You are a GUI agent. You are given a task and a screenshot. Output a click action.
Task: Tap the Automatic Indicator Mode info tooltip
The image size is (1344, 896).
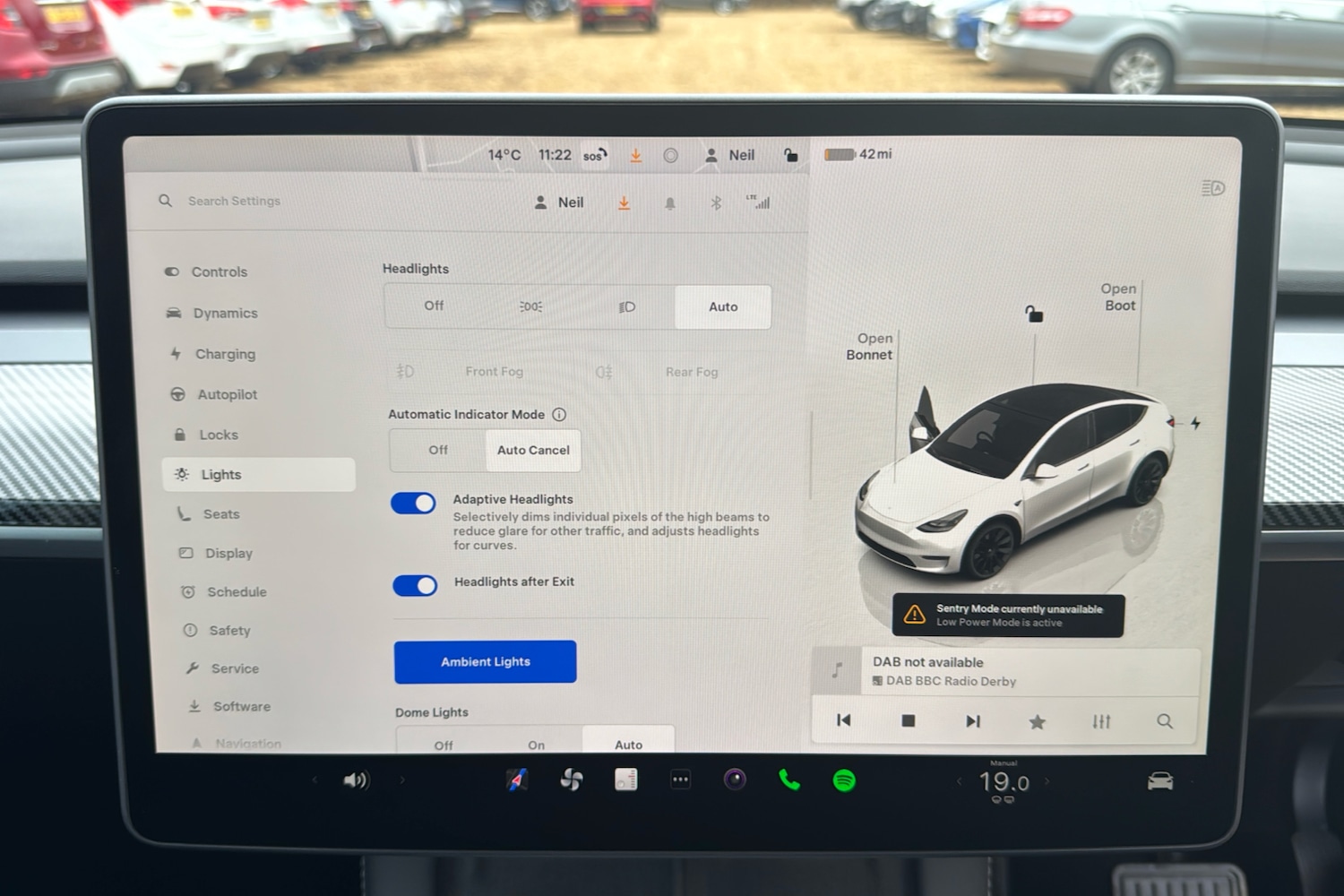[x=560, y=414]
